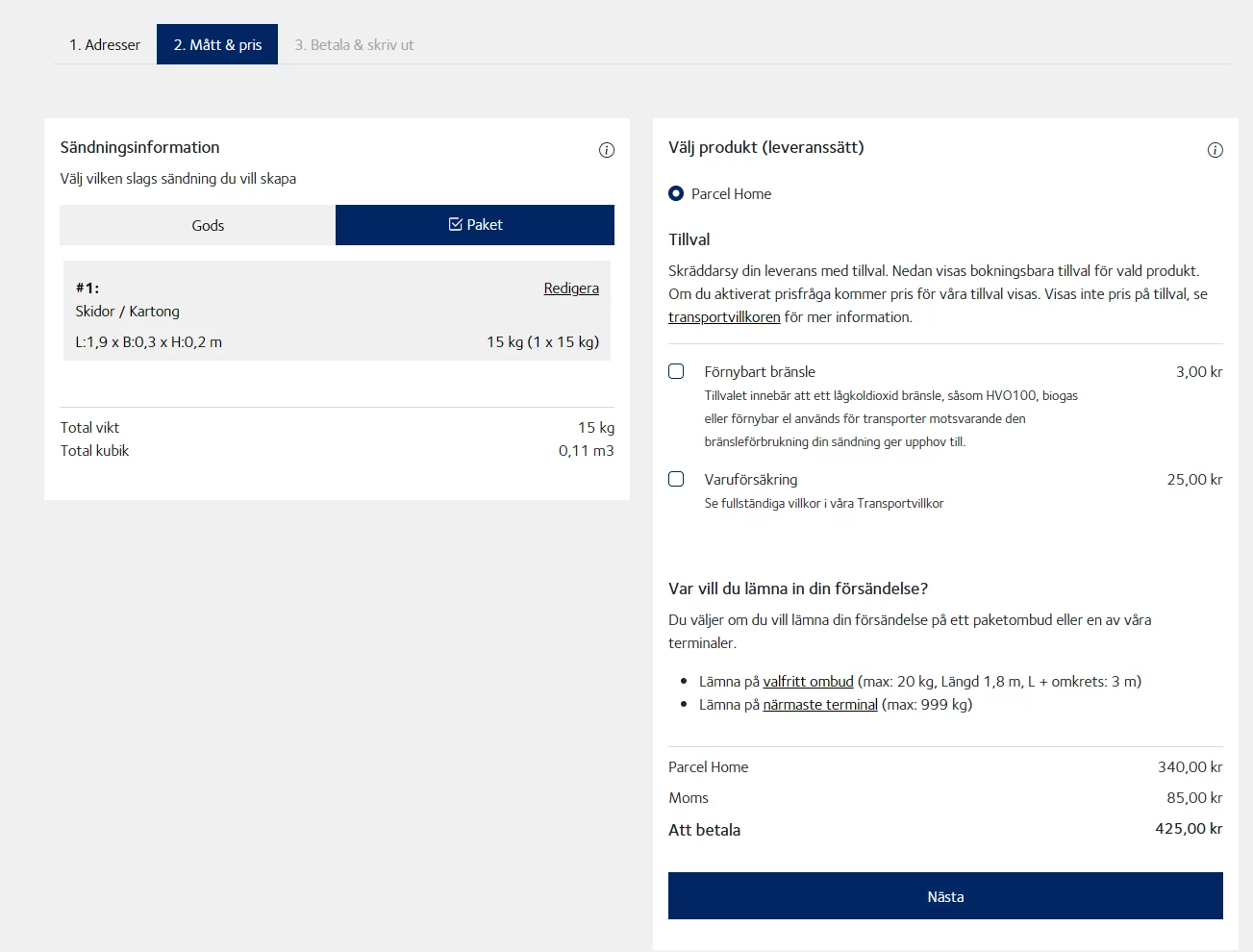
Task: Open the 3. Betala & skriv ut tab
Action: click(x=354, y=44)
